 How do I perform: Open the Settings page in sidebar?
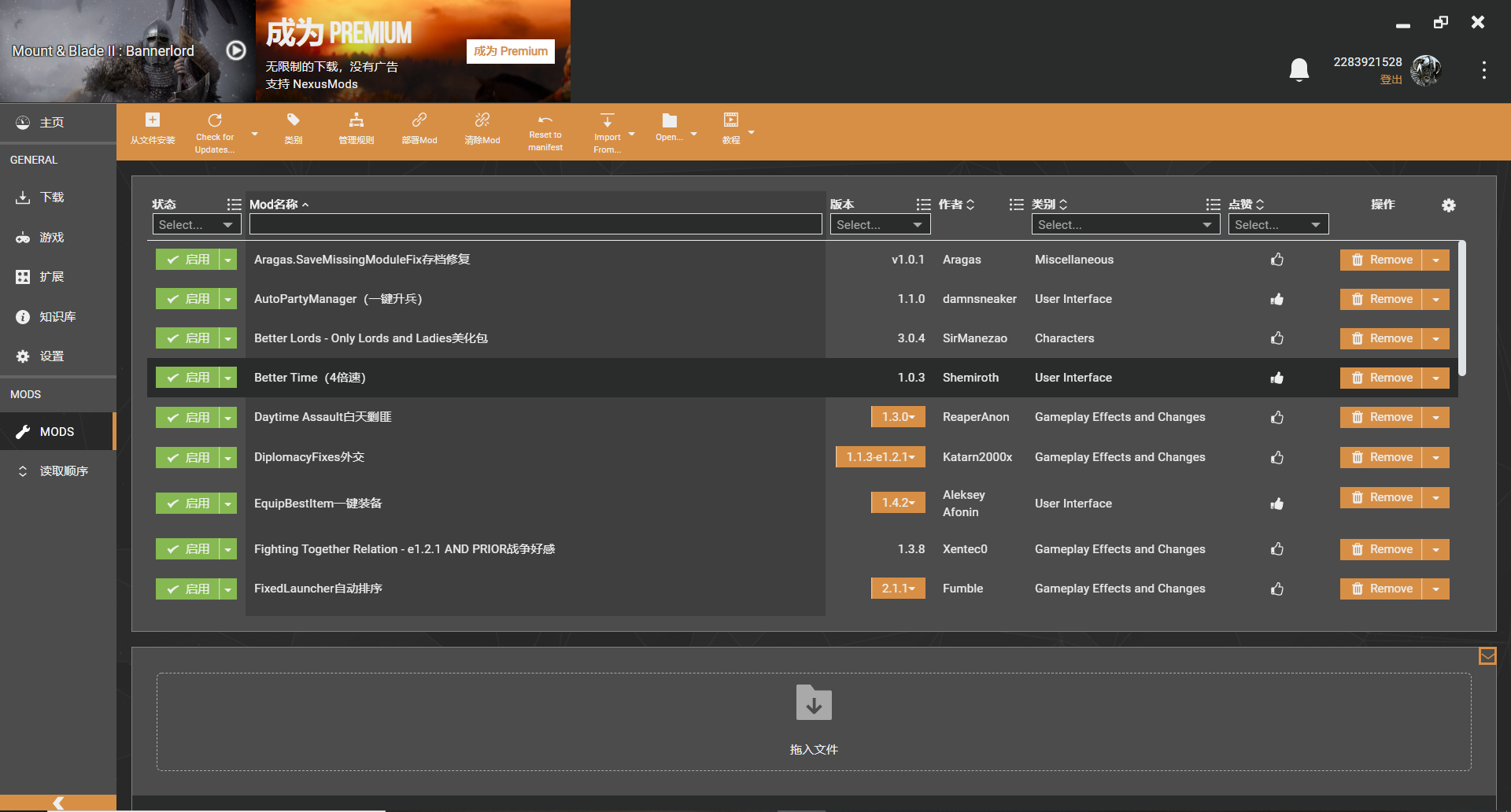click(58, 356)
